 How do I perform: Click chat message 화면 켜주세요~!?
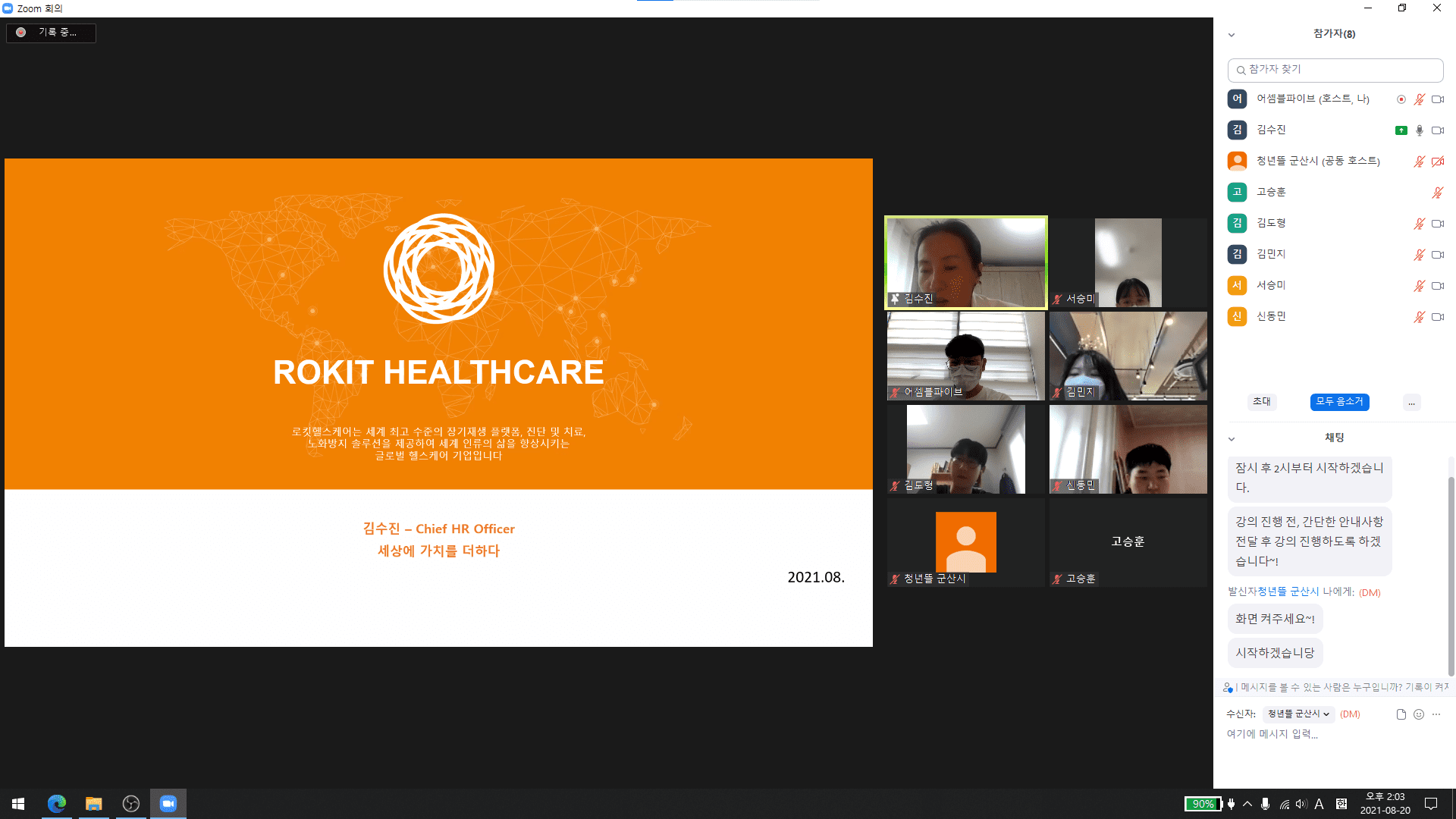point(1275,619)
